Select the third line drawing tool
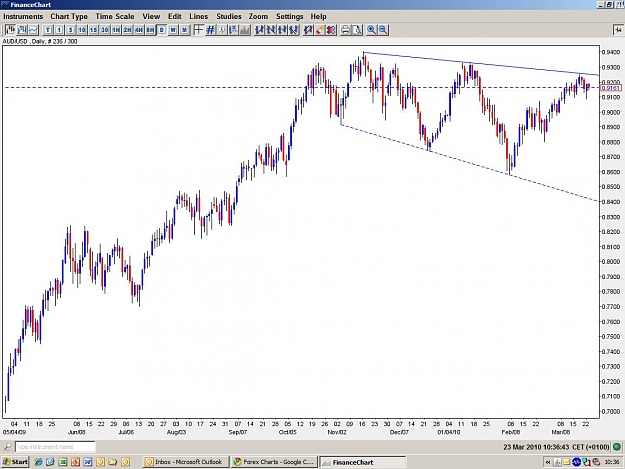Viewport: 625px width, 469px height. point(283,30)
